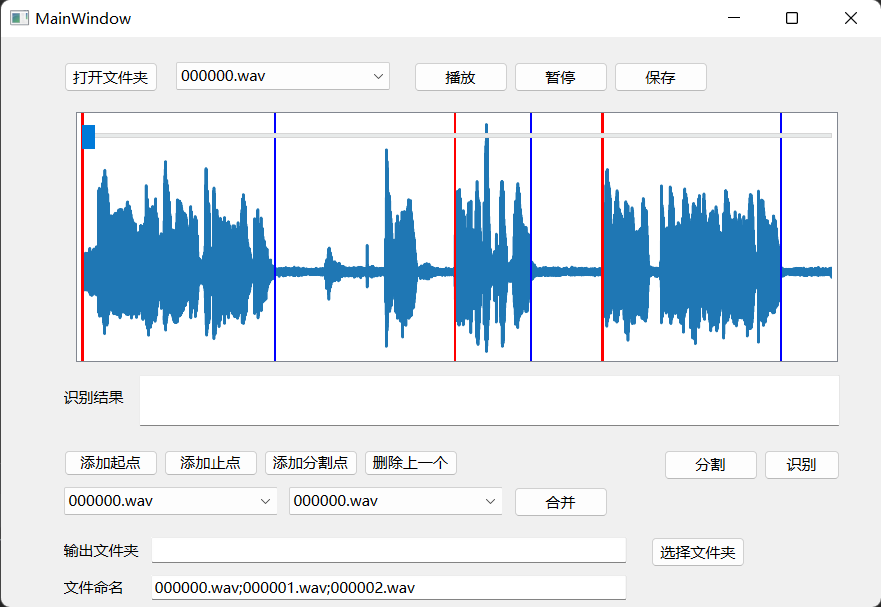This screenshot has width=881, height=607.
Task: Minimize the MainWindow window
Action: click(x=734, y=18)
